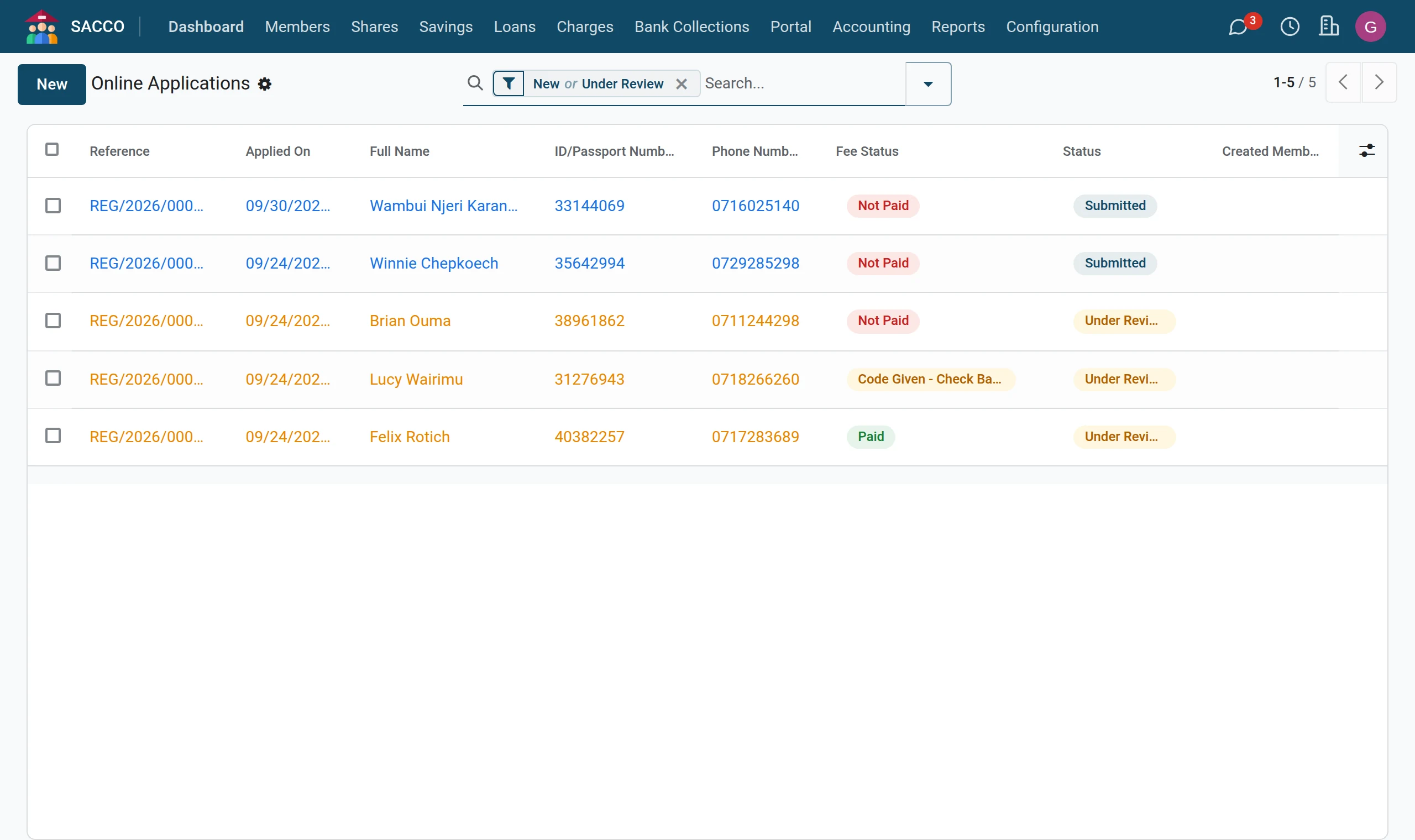Click the search magnifier icon
Viewport: 1415px width, 840px height.
[x=475, y=83]
